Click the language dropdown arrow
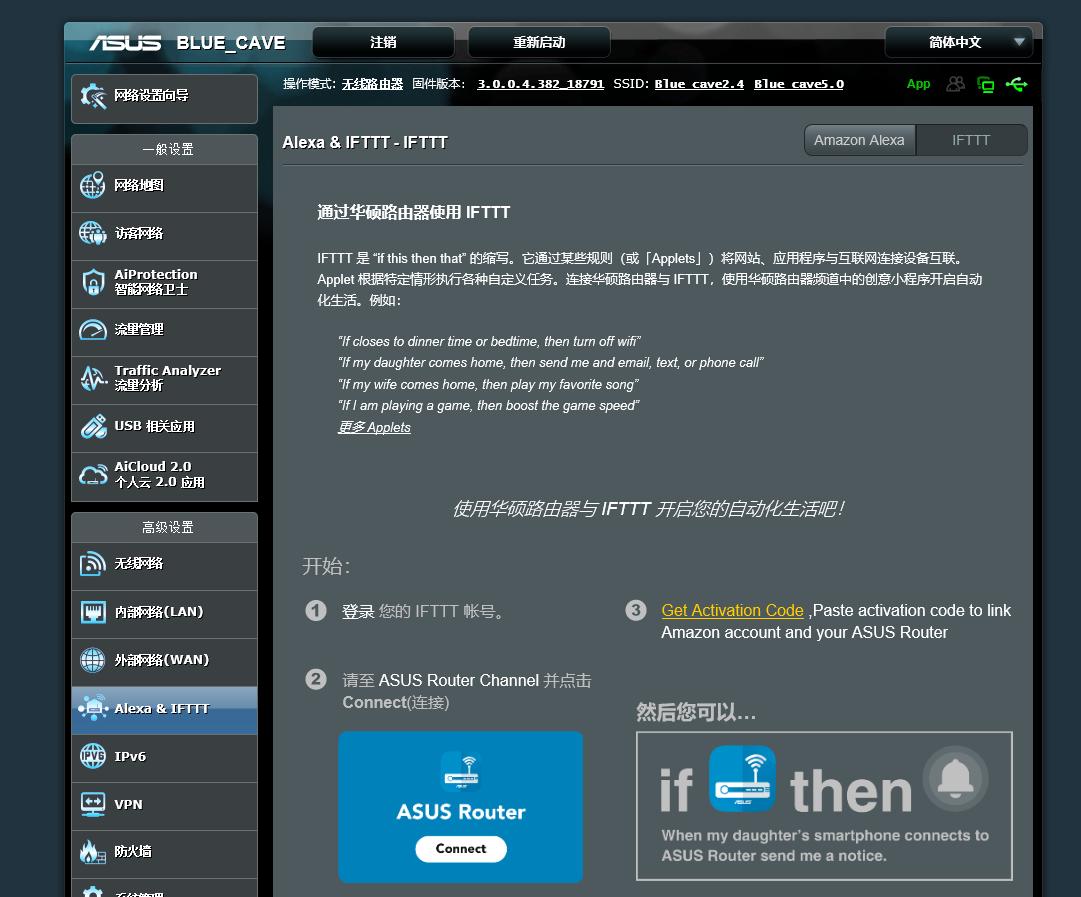The height and width of the screenshot is (897, 1081). pos(1019,41)
